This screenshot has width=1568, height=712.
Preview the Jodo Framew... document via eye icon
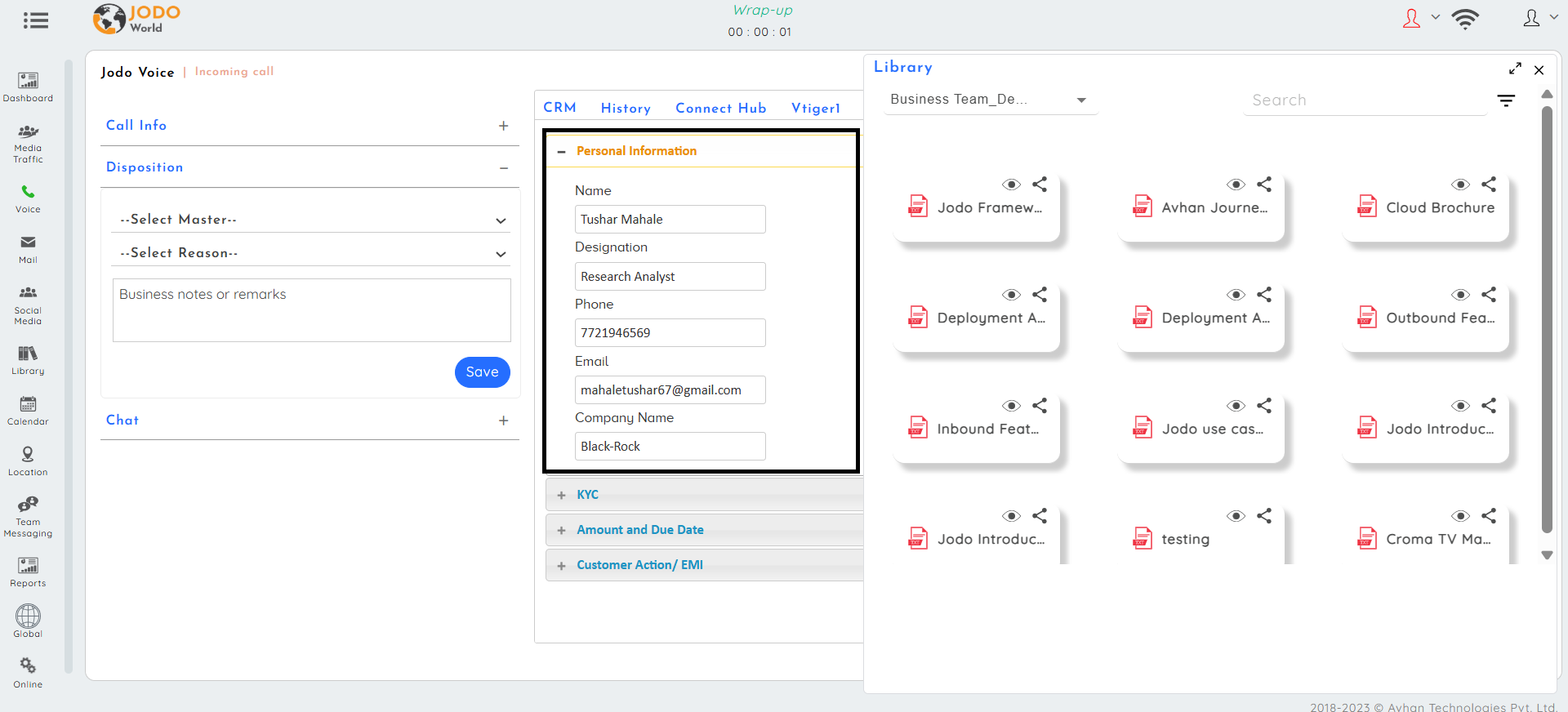click(1012, 185)
